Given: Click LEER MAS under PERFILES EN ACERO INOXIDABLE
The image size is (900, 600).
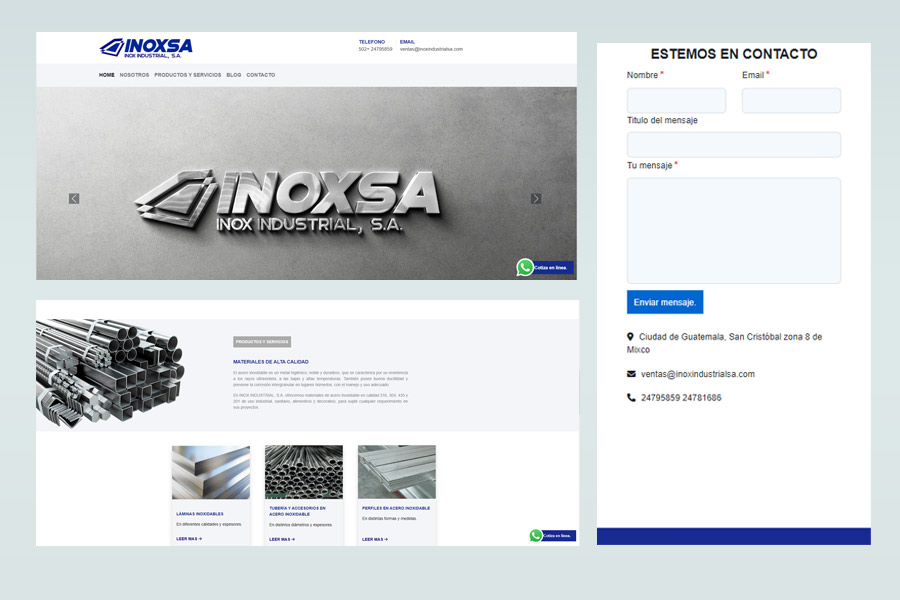Looking at the screenshot, I should click(x=375, y=537).
